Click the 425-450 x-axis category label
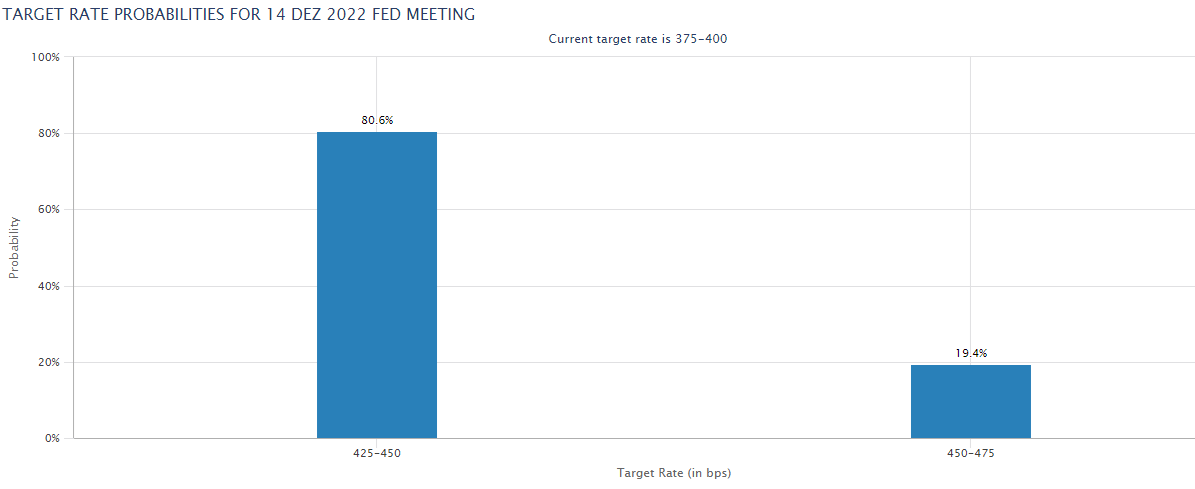This screenshot has width=1195, height=489. [x=377, y=453]
